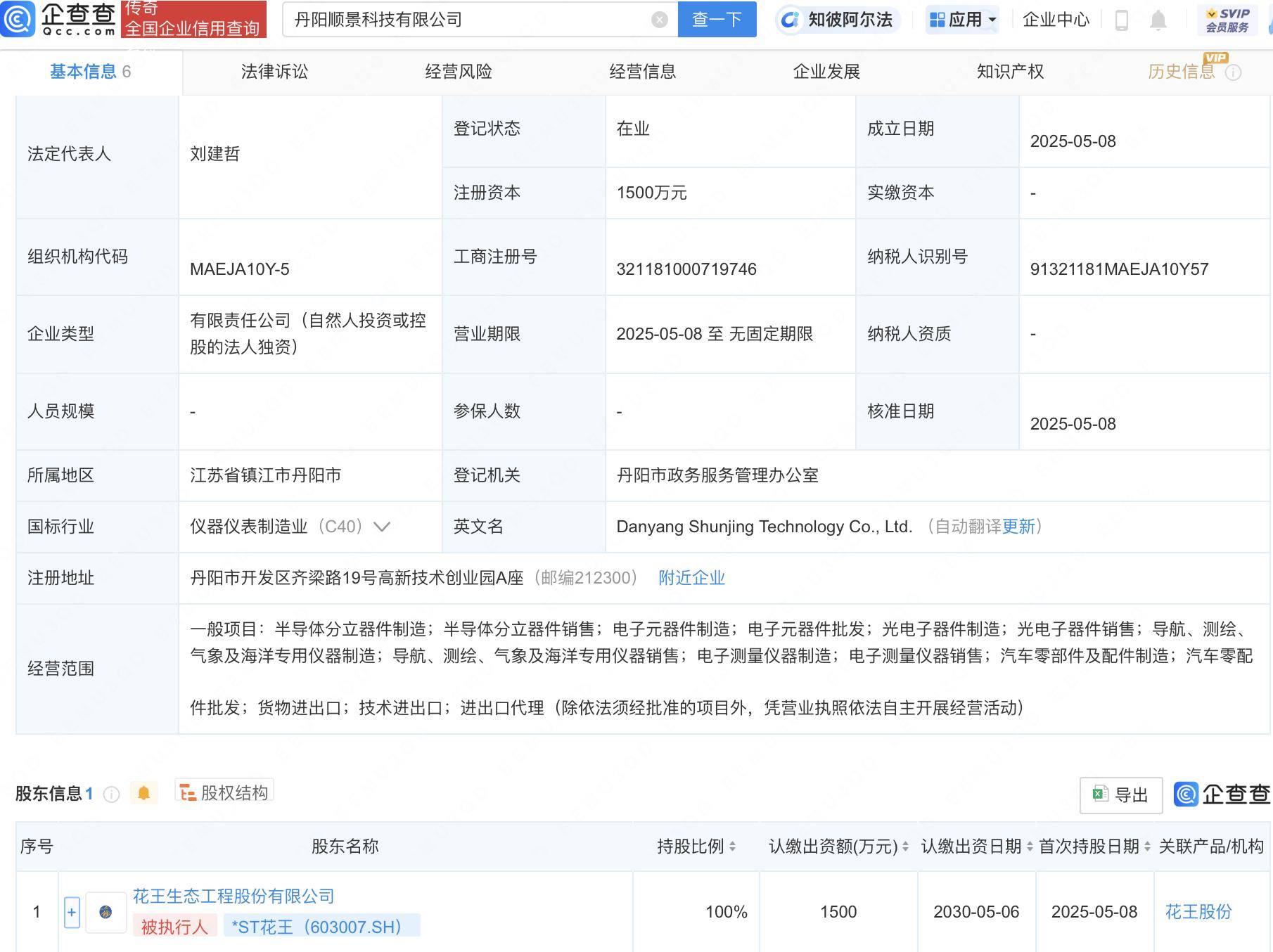Click the mobile phone icon
This screenshot has width=1273, height=952.
coord(1122,20)
